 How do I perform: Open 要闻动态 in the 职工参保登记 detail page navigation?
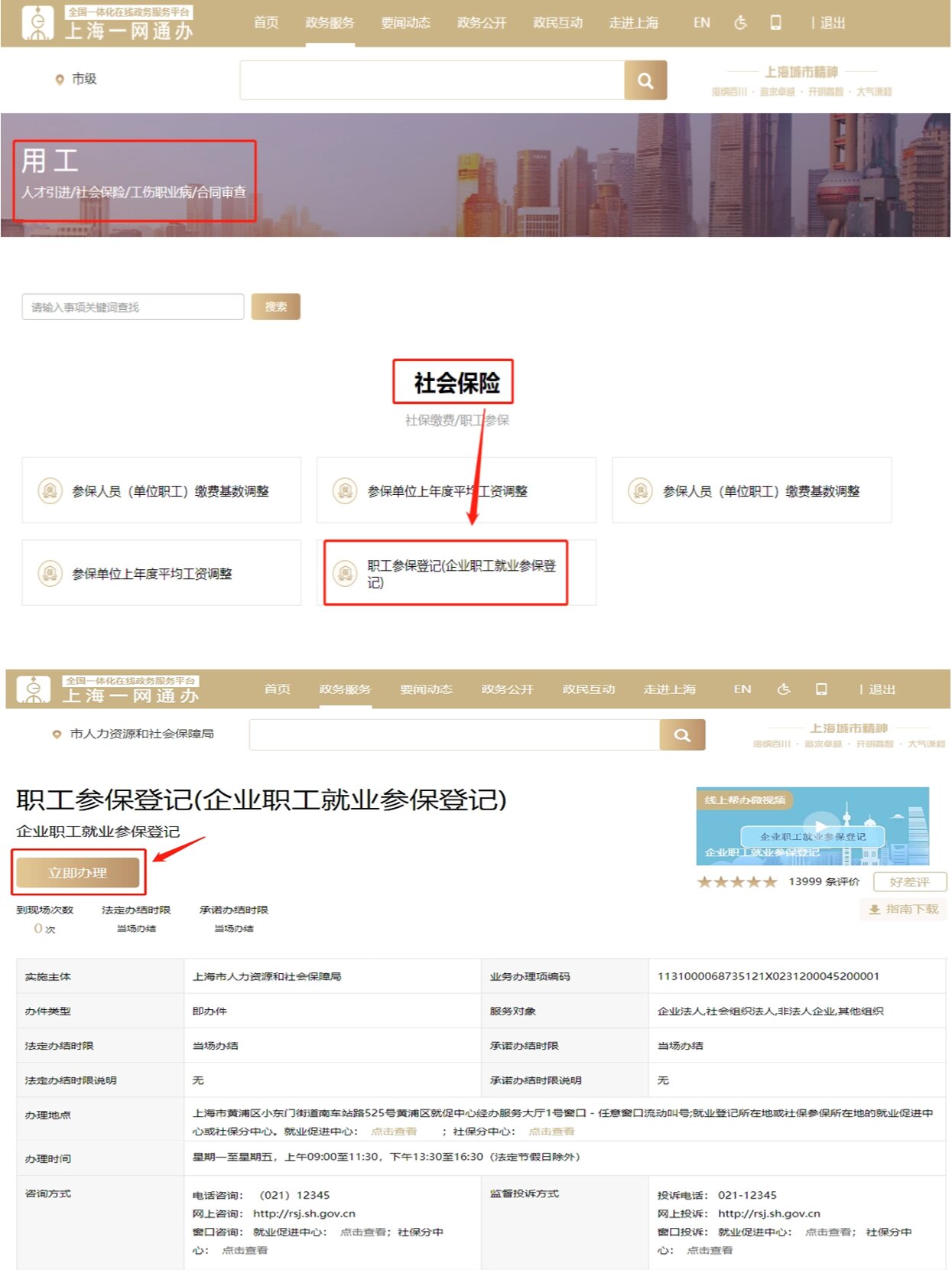pyautogui.click(x=426, y=689)
